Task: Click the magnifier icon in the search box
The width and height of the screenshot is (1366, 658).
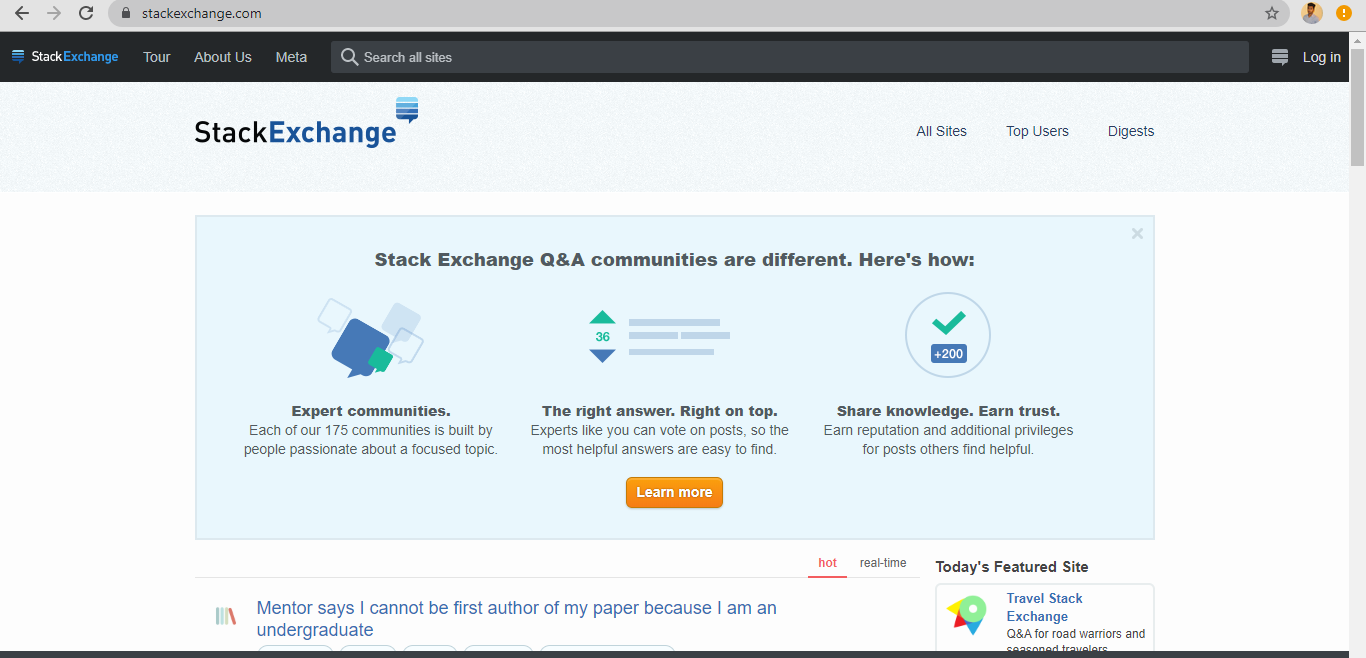Action: click(x=349, y=57)
